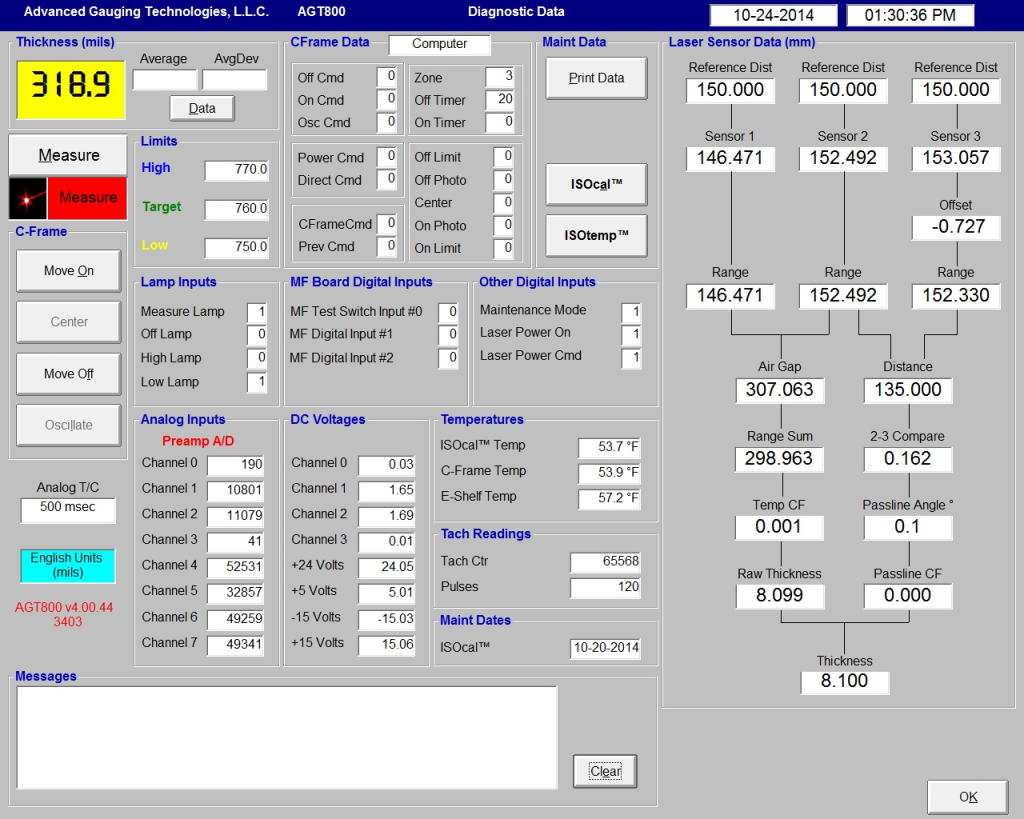Select the date field showing 10-24-2014
1024x819 pixels.
coord(774,15)
